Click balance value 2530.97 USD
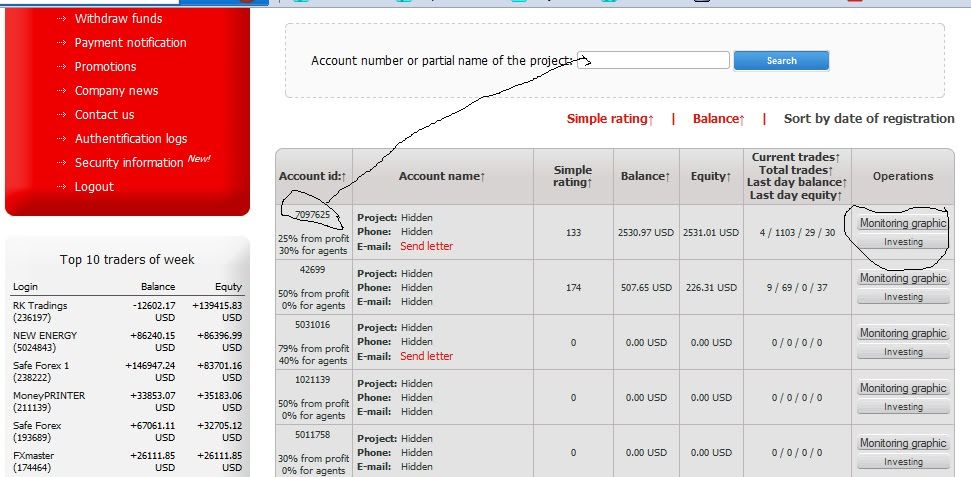This screenshot has width=971, height=477. [645, 233]
